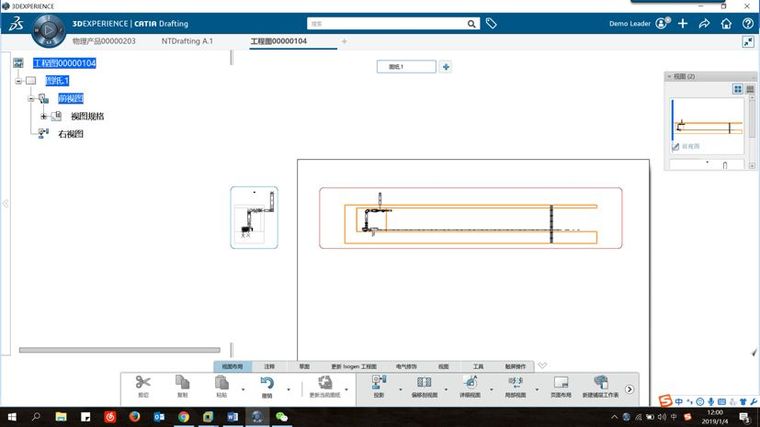760x427 pixels.
Task: Switch to NTDrafting A.1 tab
Action: 187,41
